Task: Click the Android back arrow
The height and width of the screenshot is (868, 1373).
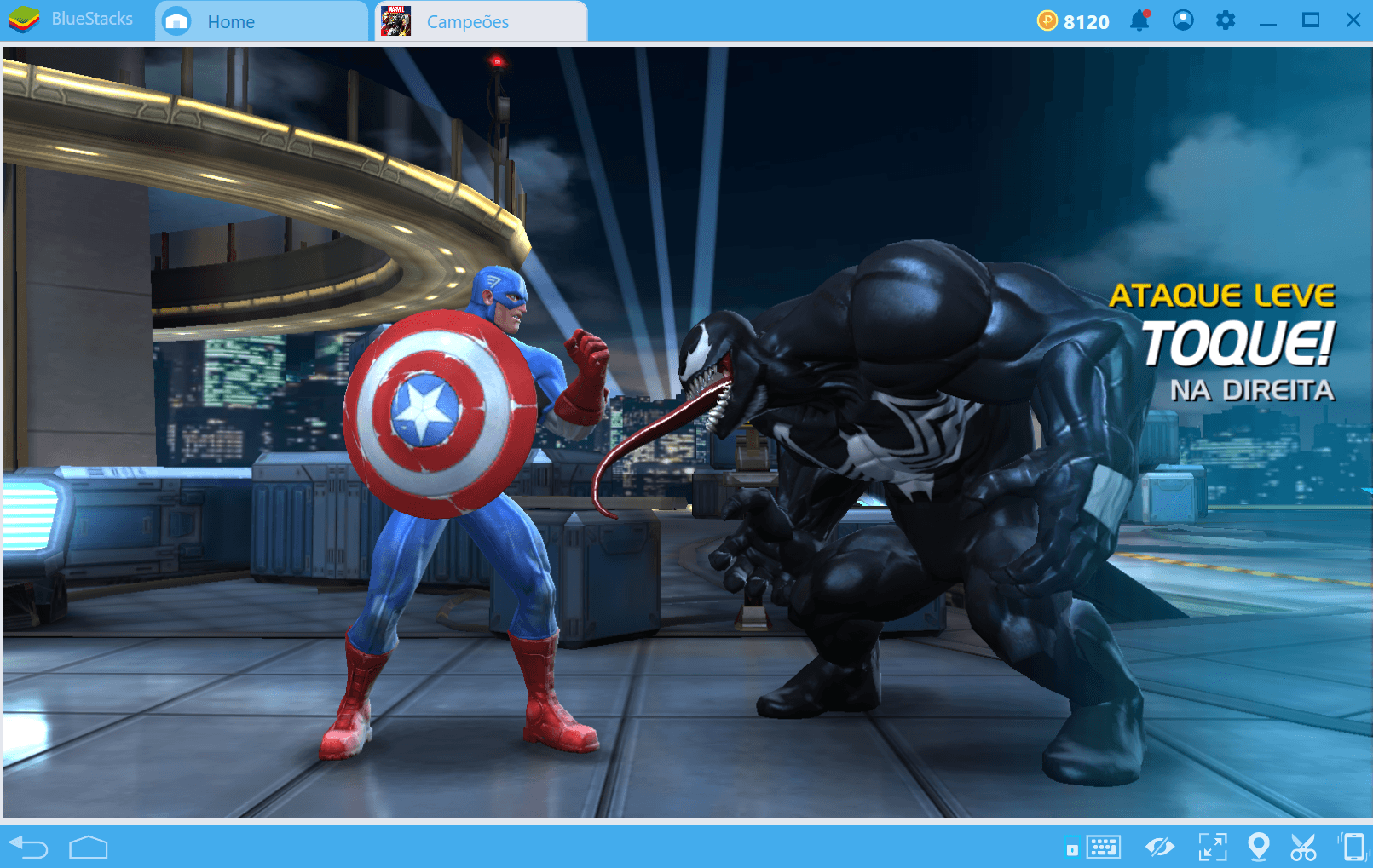Action: pos(28,848)
